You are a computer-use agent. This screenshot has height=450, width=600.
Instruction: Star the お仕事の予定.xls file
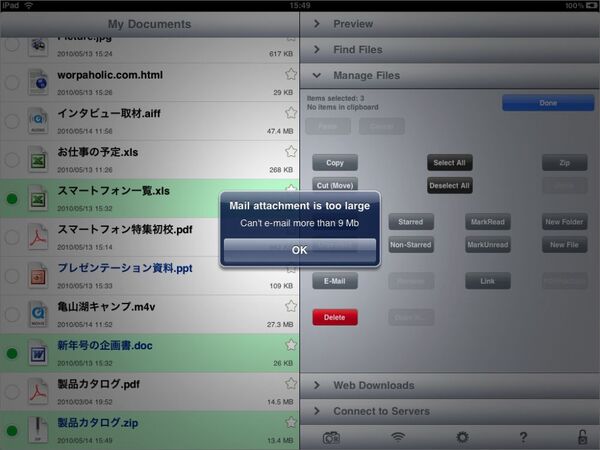point(291,152)
